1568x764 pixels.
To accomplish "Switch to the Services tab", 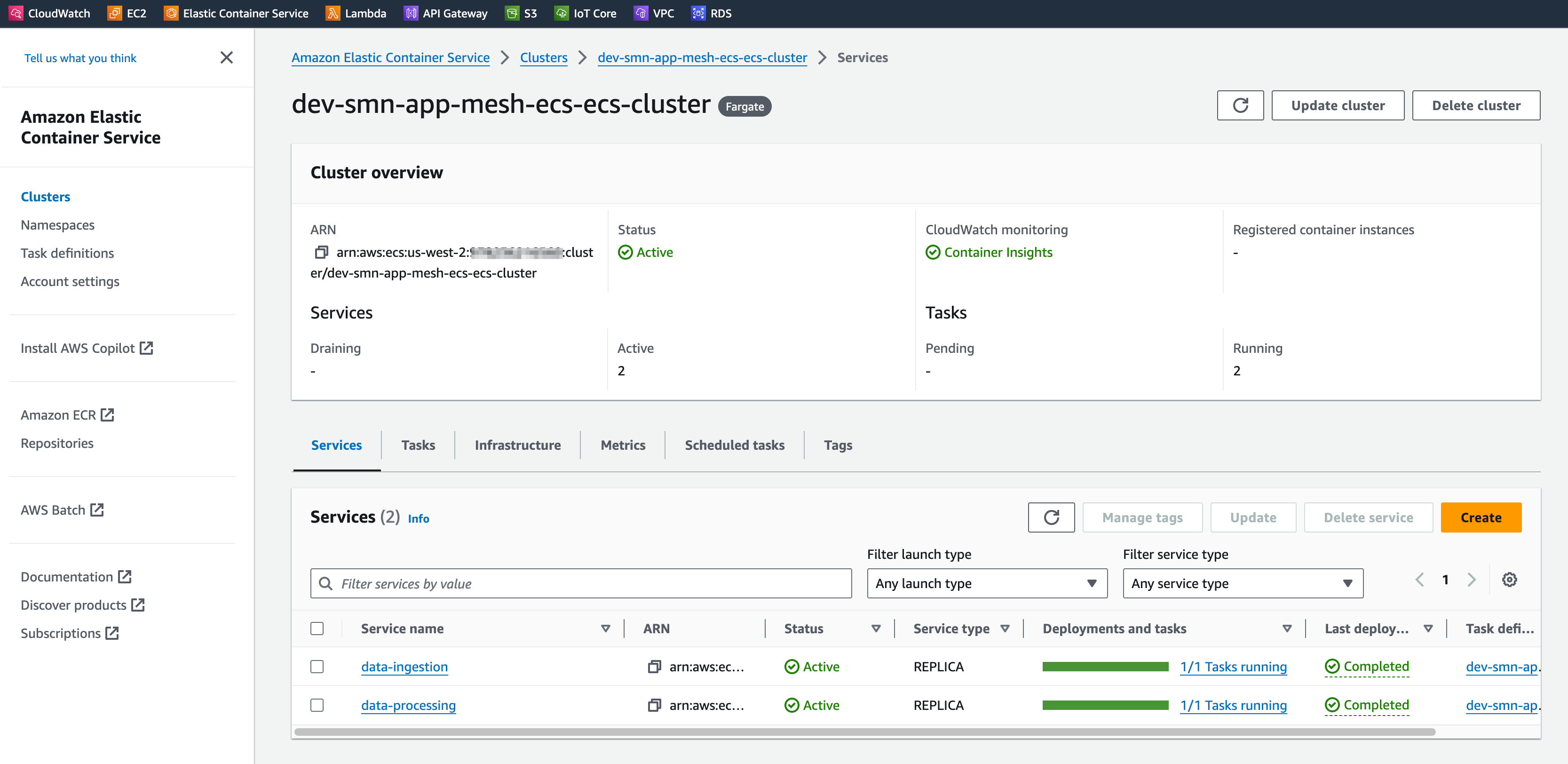I will click(337, 445).
